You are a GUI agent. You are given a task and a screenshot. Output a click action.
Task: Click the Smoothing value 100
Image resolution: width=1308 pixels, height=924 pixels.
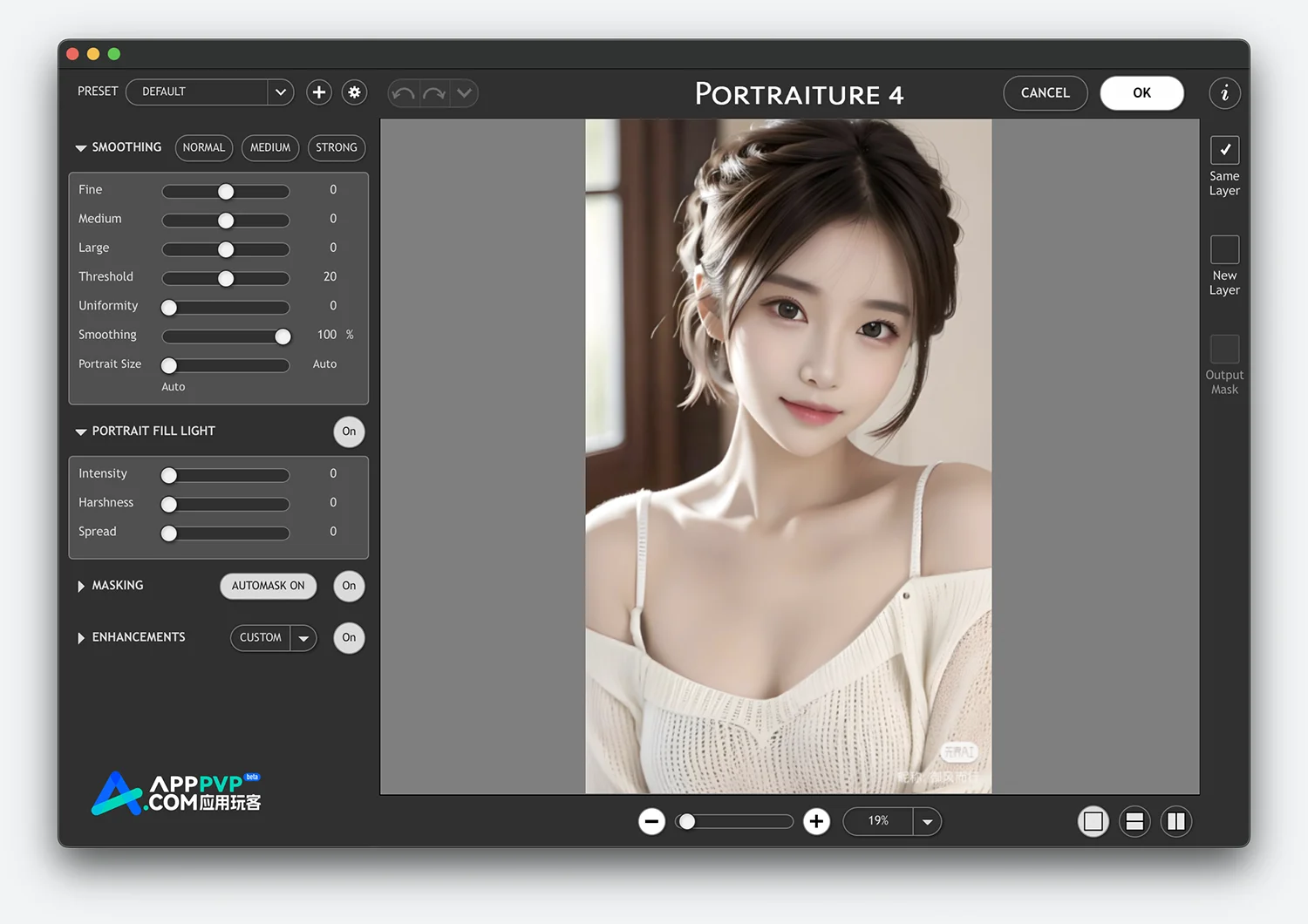327,335
